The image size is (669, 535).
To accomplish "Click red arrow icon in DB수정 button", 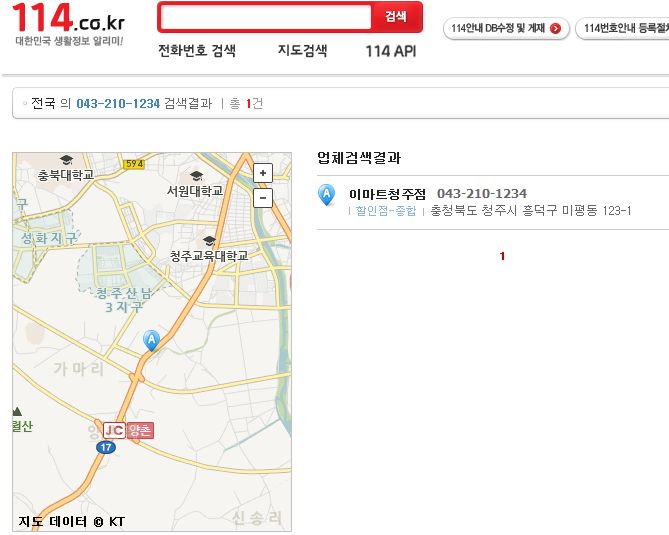I will 555,29.
